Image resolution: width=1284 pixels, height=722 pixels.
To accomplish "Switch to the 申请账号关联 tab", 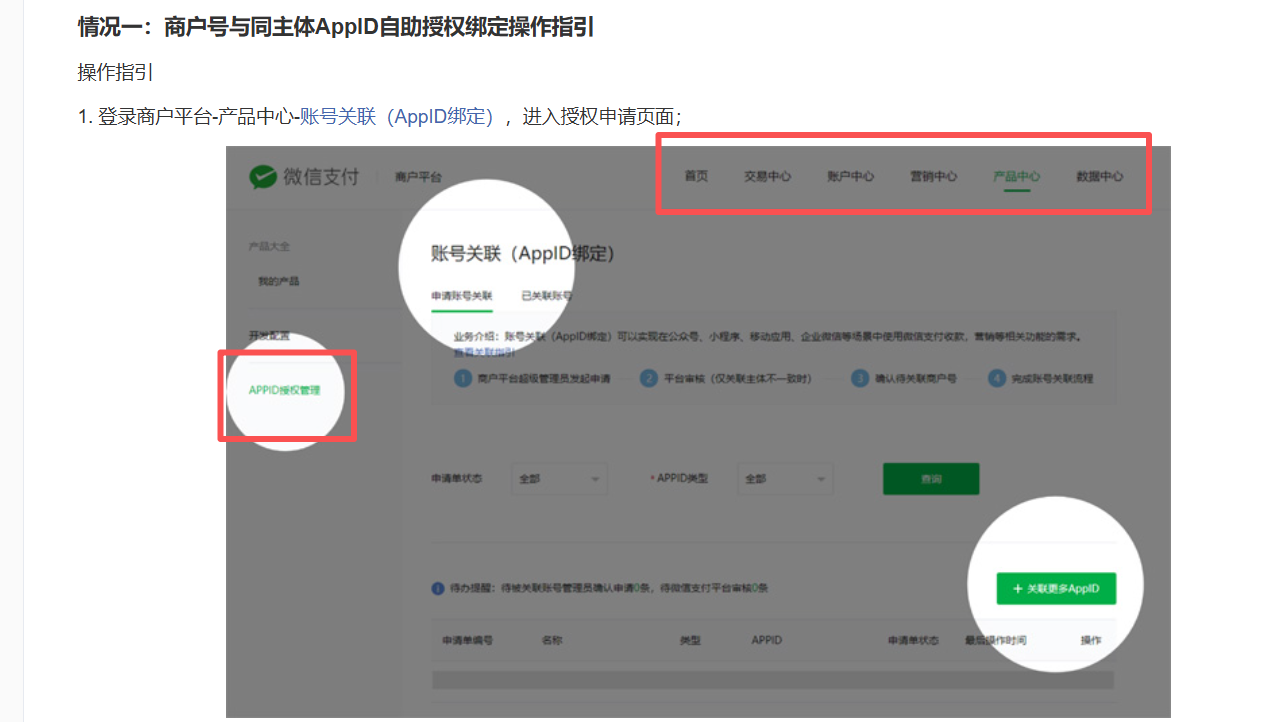I will [x=462, y=296].
